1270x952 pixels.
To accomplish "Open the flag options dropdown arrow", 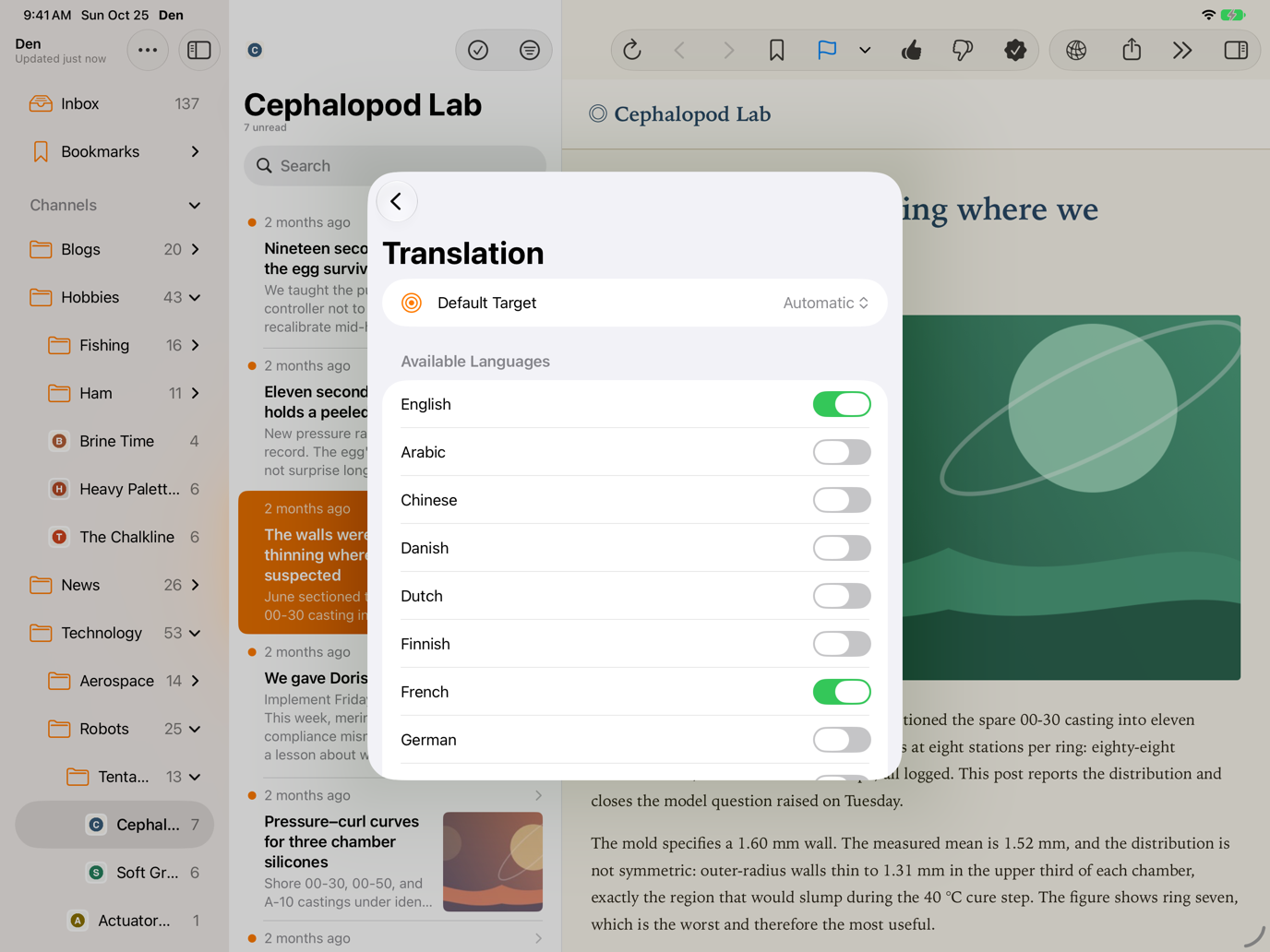I will click(865, 50).
